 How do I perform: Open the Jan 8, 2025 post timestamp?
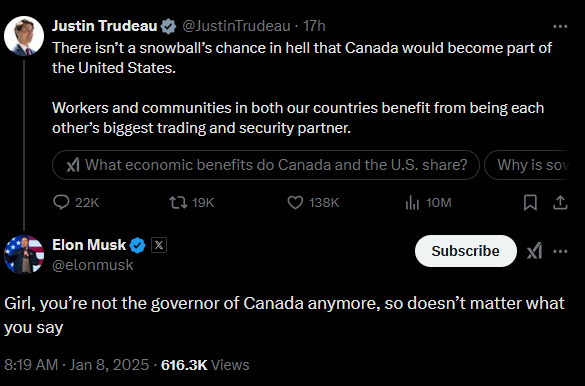[x=76, y=365]
